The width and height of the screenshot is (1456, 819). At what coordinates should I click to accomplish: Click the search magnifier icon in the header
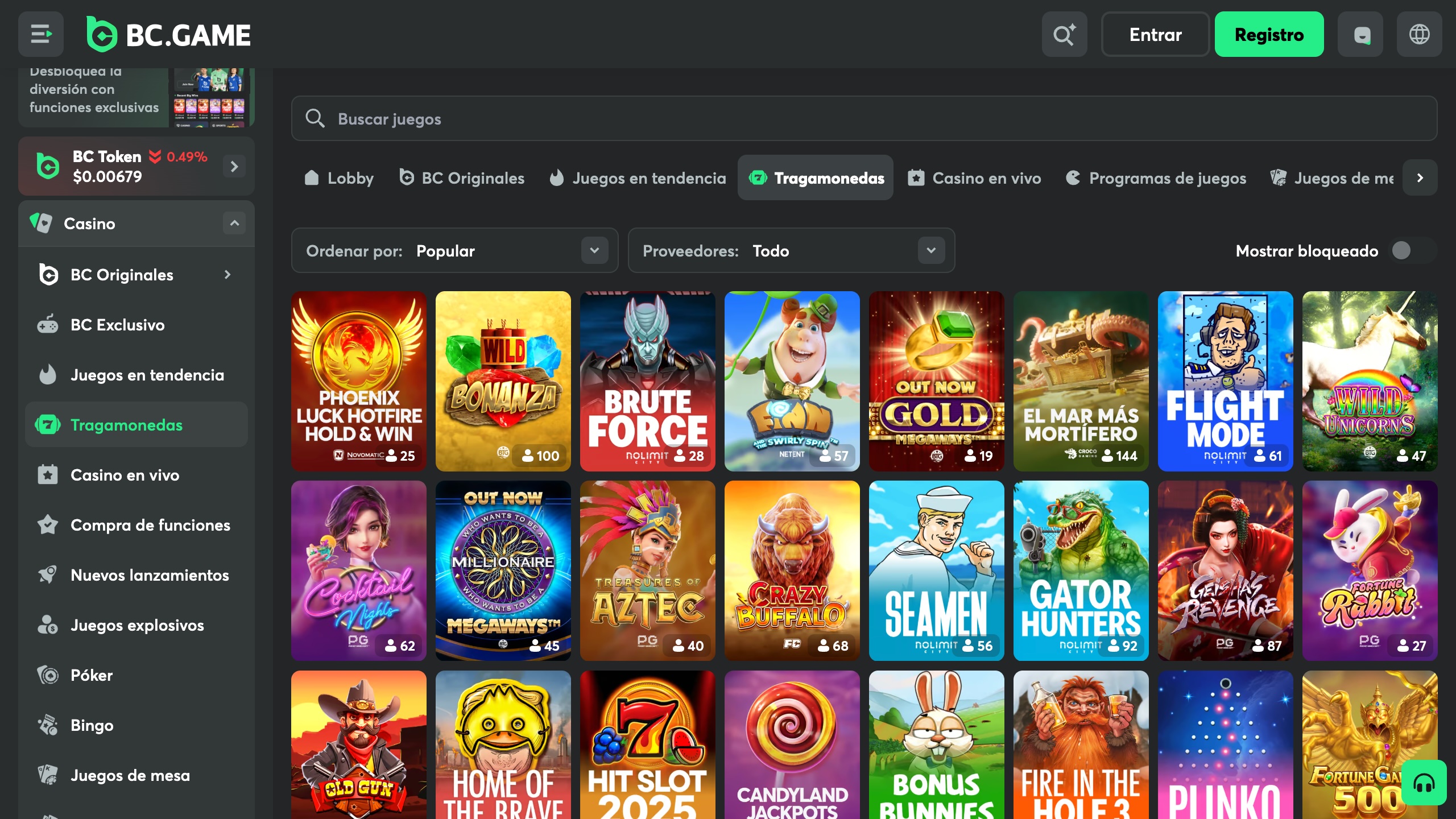1065,34
